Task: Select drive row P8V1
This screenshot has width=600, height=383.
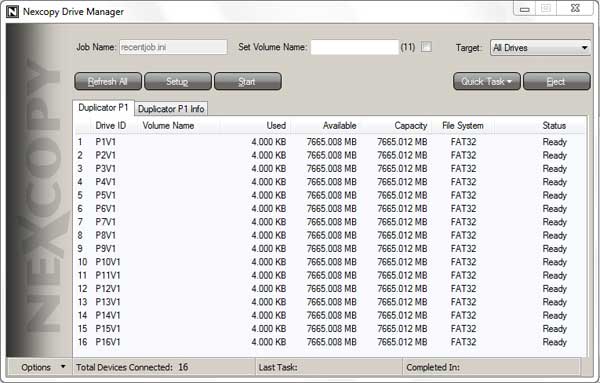Action: pyautogui.click(x=330, y=235)
